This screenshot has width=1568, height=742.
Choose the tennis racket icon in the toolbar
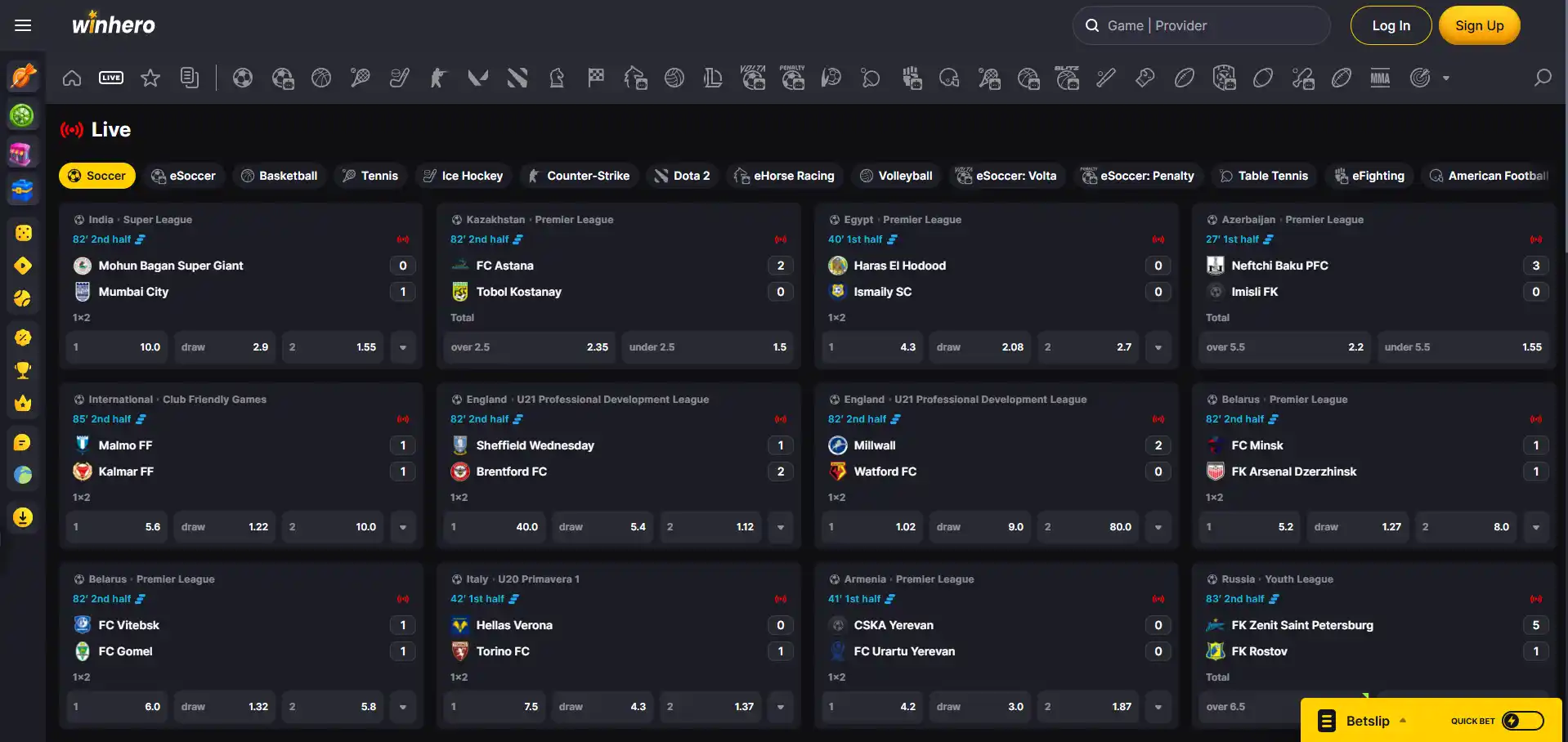[361, 78]
